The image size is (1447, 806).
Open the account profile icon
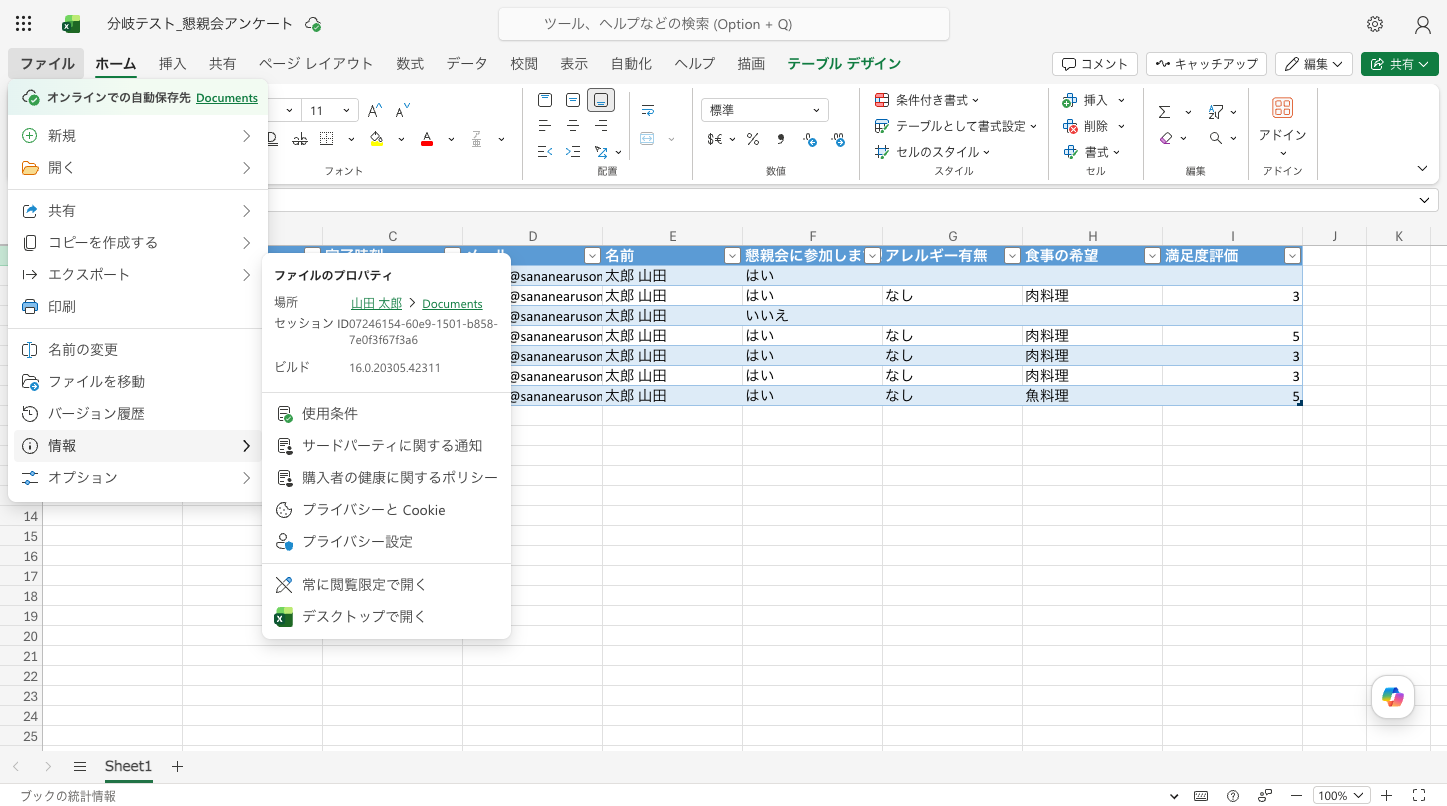(x=1422, y=24)
